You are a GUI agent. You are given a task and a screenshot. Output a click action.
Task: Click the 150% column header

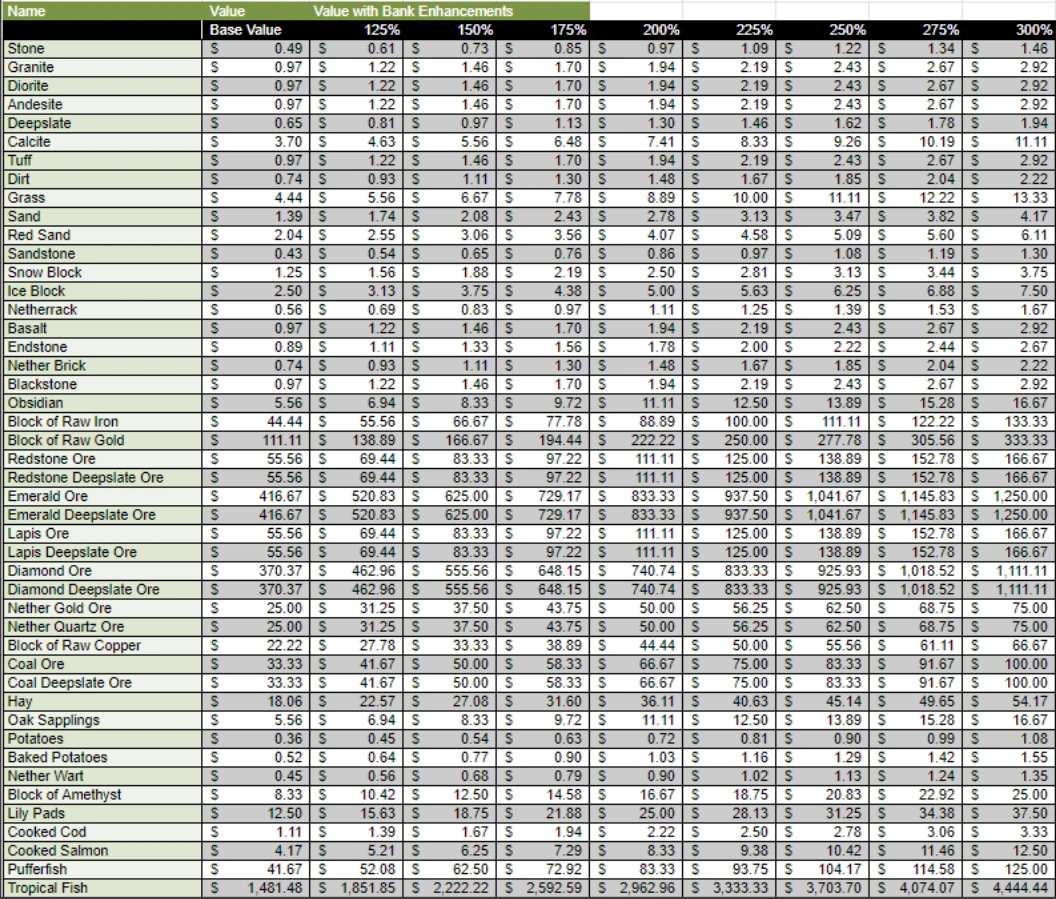tap(450, 30)
